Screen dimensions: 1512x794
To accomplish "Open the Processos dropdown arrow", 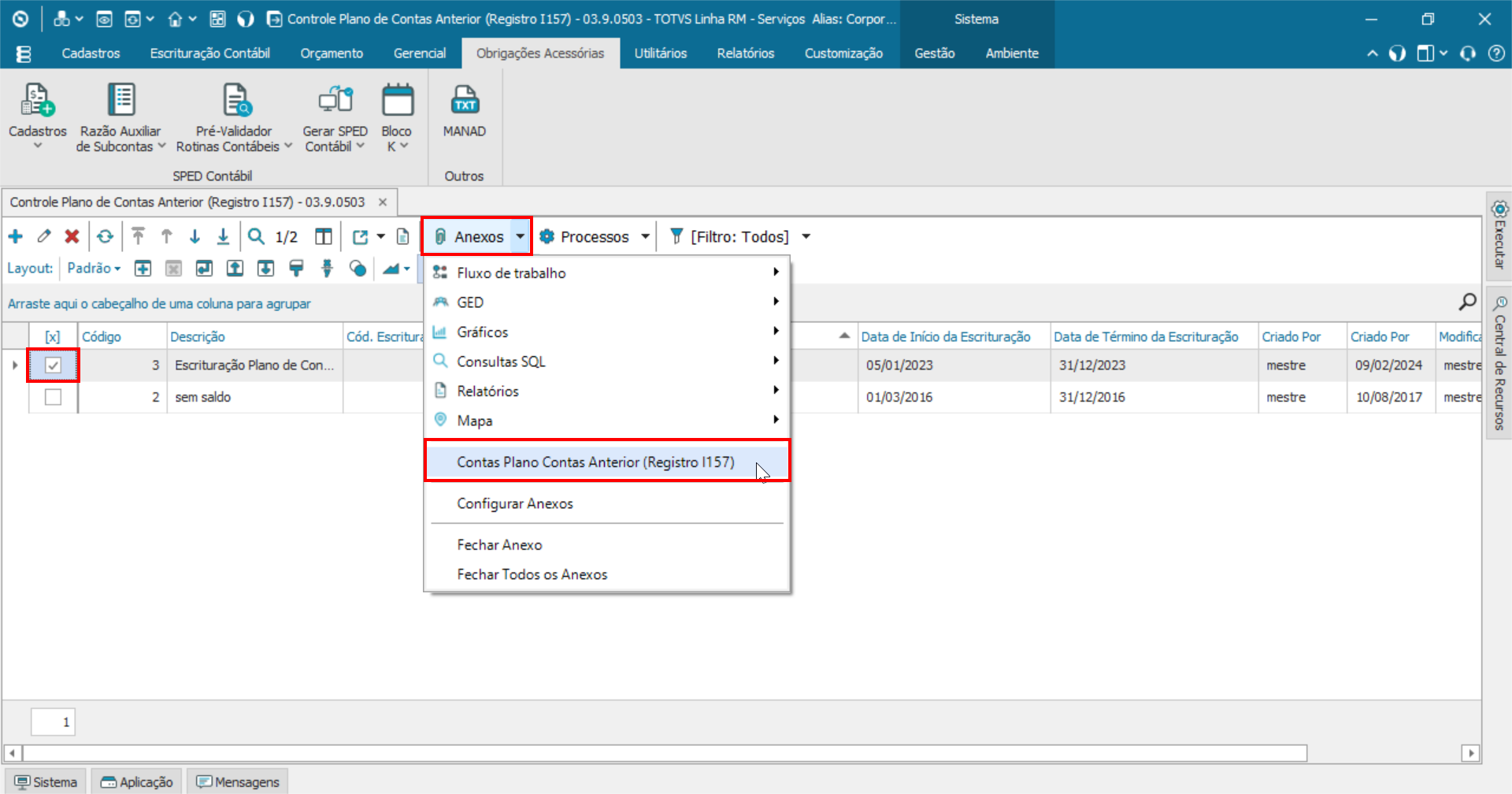I will pyautogui.click(x=646, y=236).
